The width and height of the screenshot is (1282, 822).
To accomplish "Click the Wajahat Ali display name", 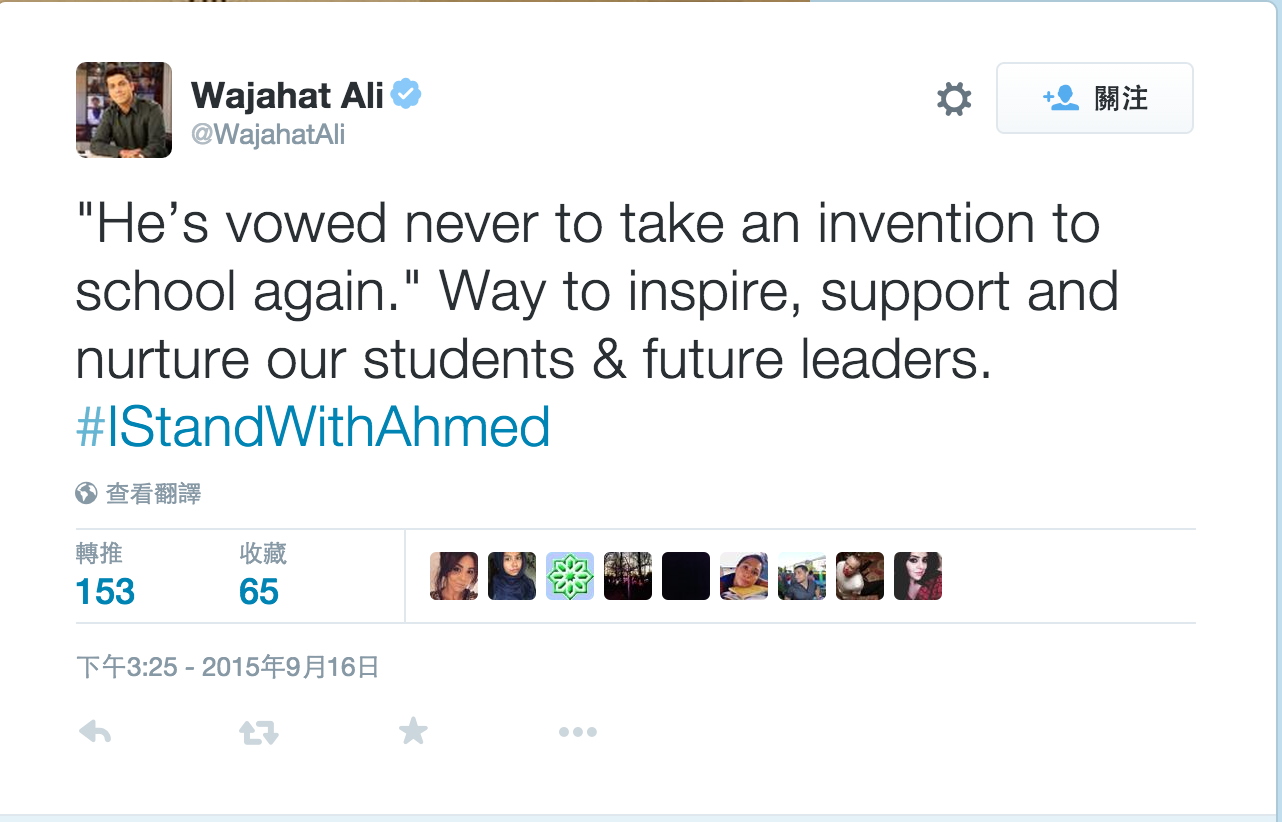I will tap(288, 96).
